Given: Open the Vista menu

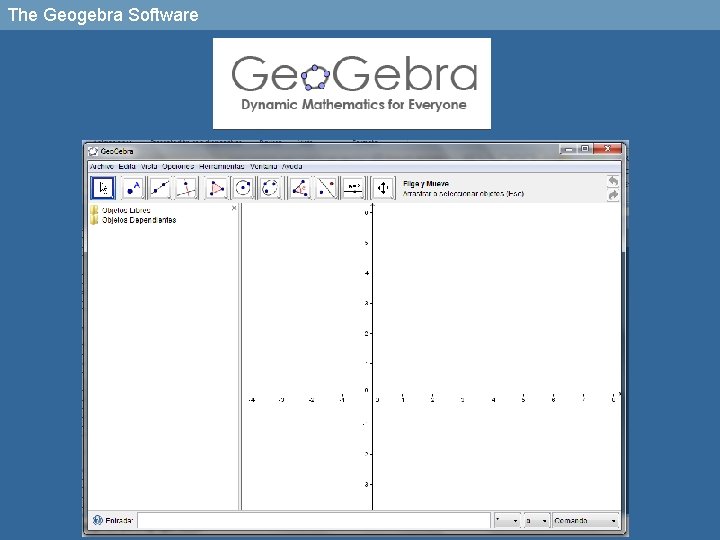Looking at the screenshot, I should [149, 166].
